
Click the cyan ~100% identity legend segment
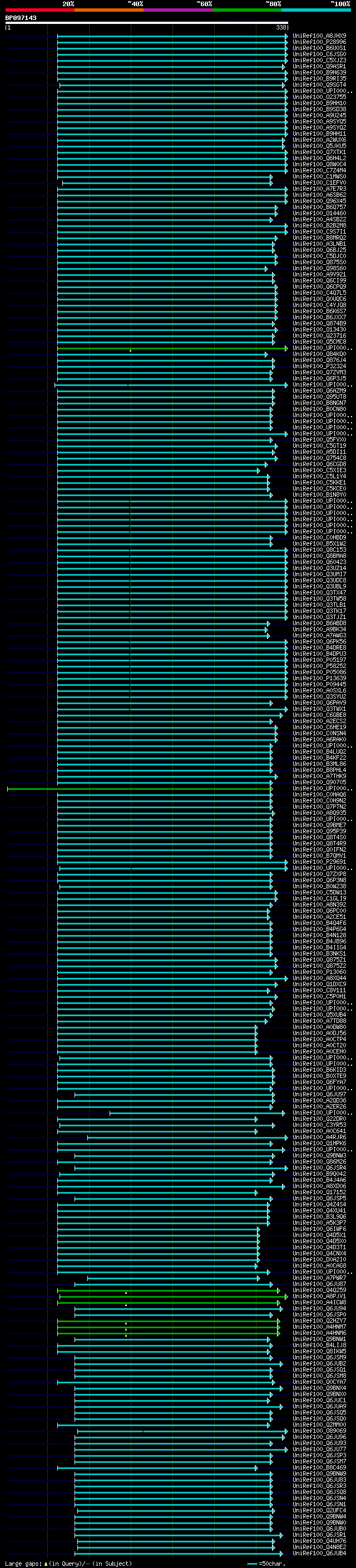(x=317, y=10)
